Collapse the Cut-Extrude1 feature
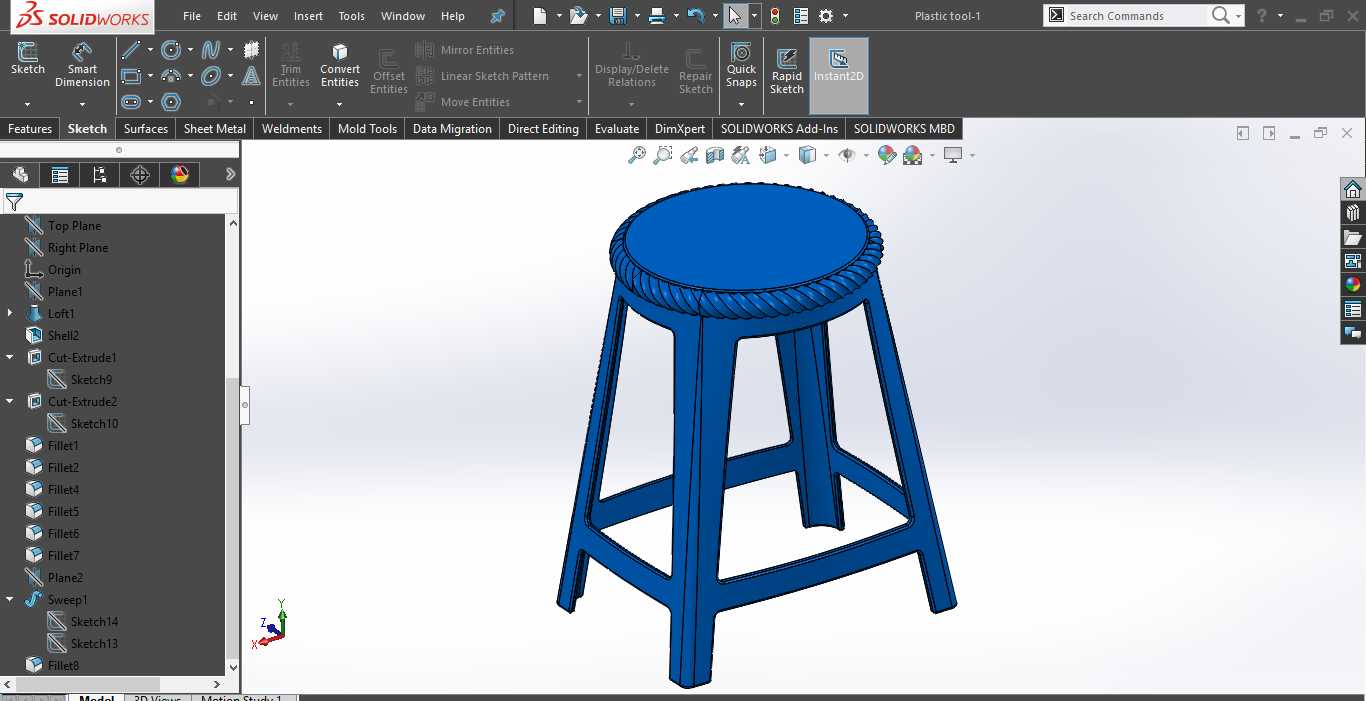This screenshot has height=701, width=1366. (10, 357)
